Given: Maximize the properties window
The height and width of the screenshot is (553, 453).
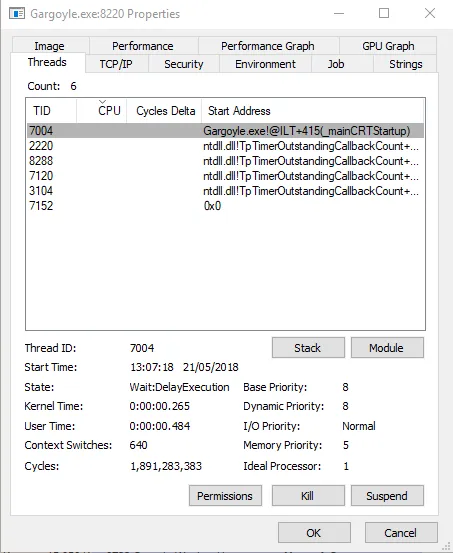Looking at the screenshot, I should [384, 14].
